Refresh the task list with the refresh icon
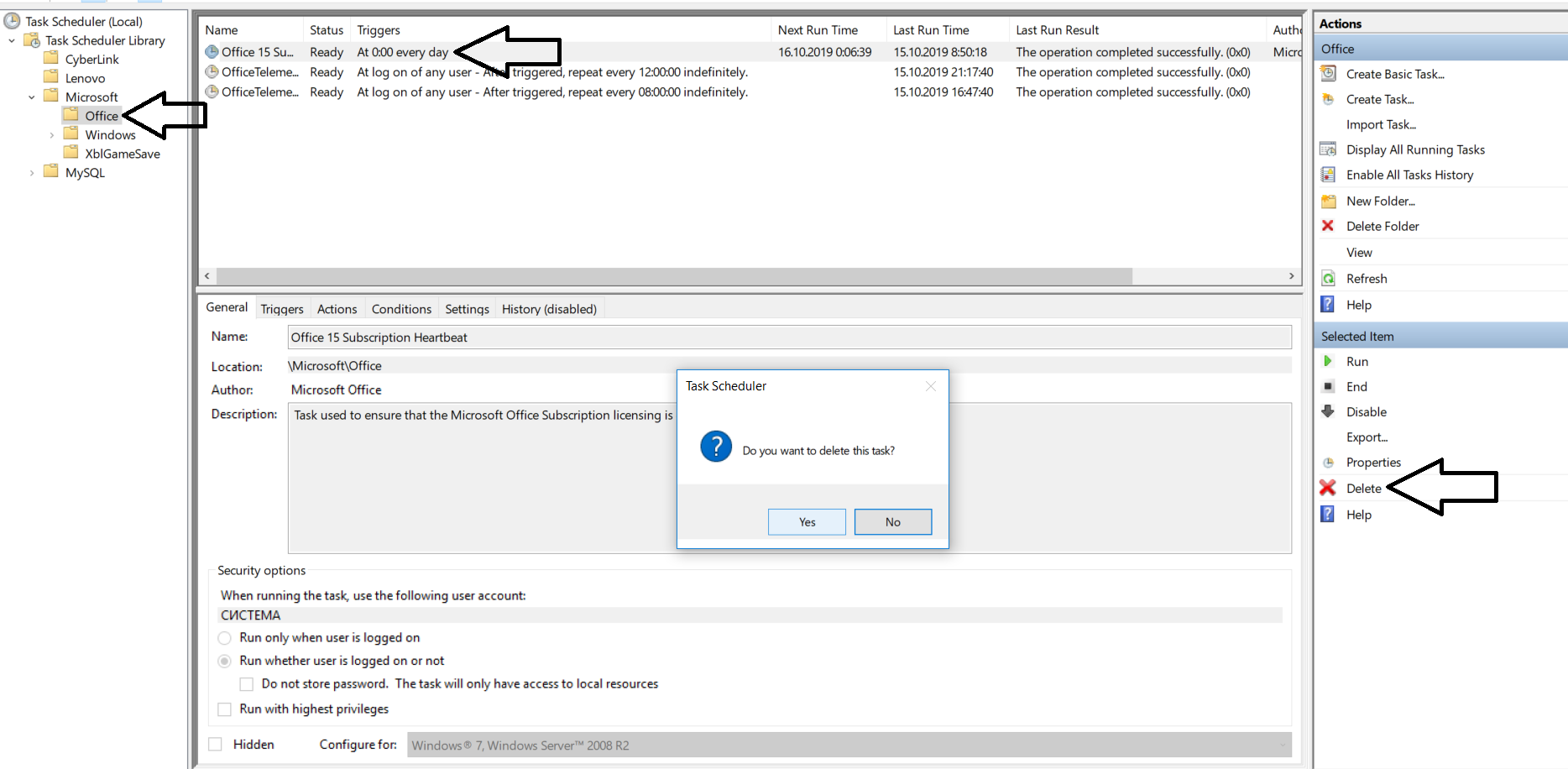Image resolution: width=1568 pixels, height=769 pixels. pyautogui.click(x=1329, y=278)
